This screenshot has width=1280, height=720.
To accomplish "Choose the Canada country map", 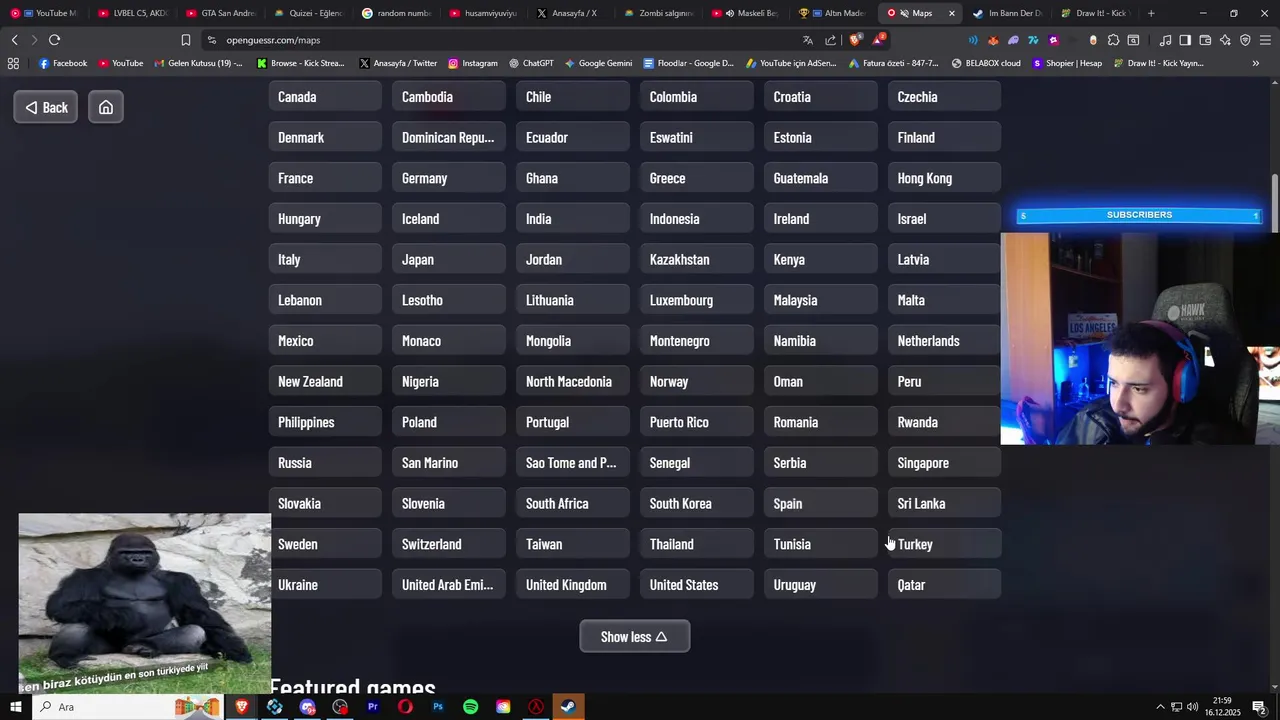I will pyautogui.click(x=325, y=97).
